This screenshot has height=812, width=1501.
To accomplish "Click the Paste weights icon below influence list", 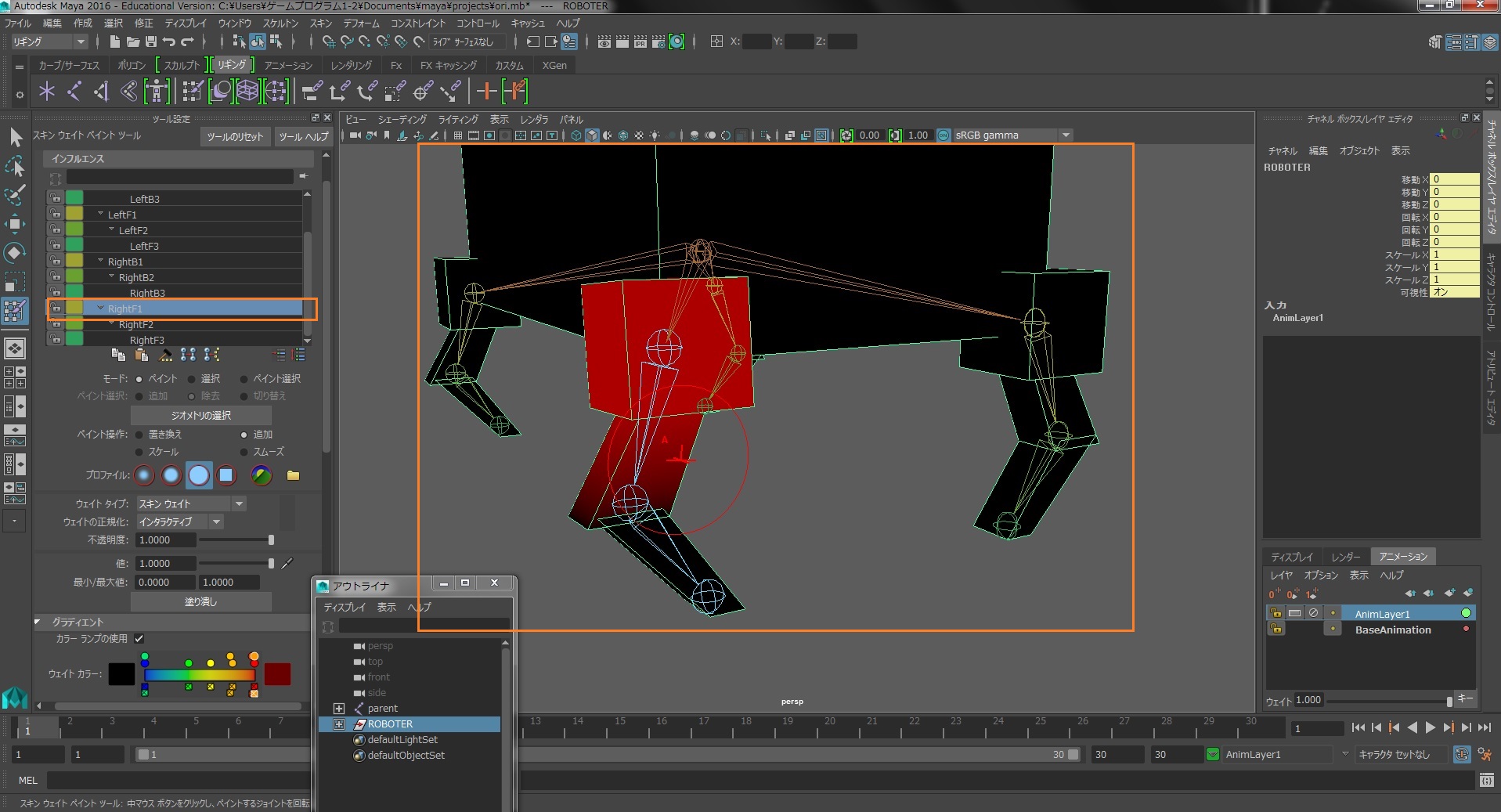I will tap(142, 355).
